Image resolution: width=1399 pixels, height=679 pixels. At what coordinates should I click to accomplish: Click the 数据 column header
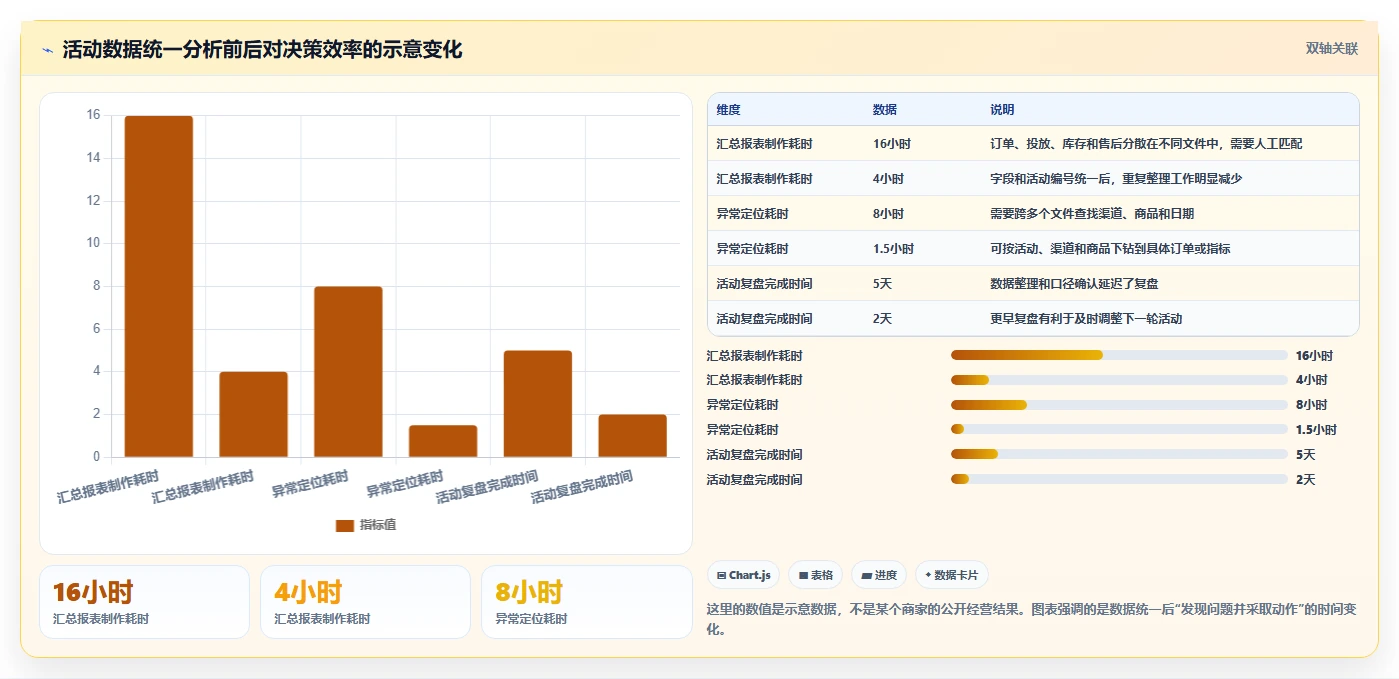tap(885, 110)
